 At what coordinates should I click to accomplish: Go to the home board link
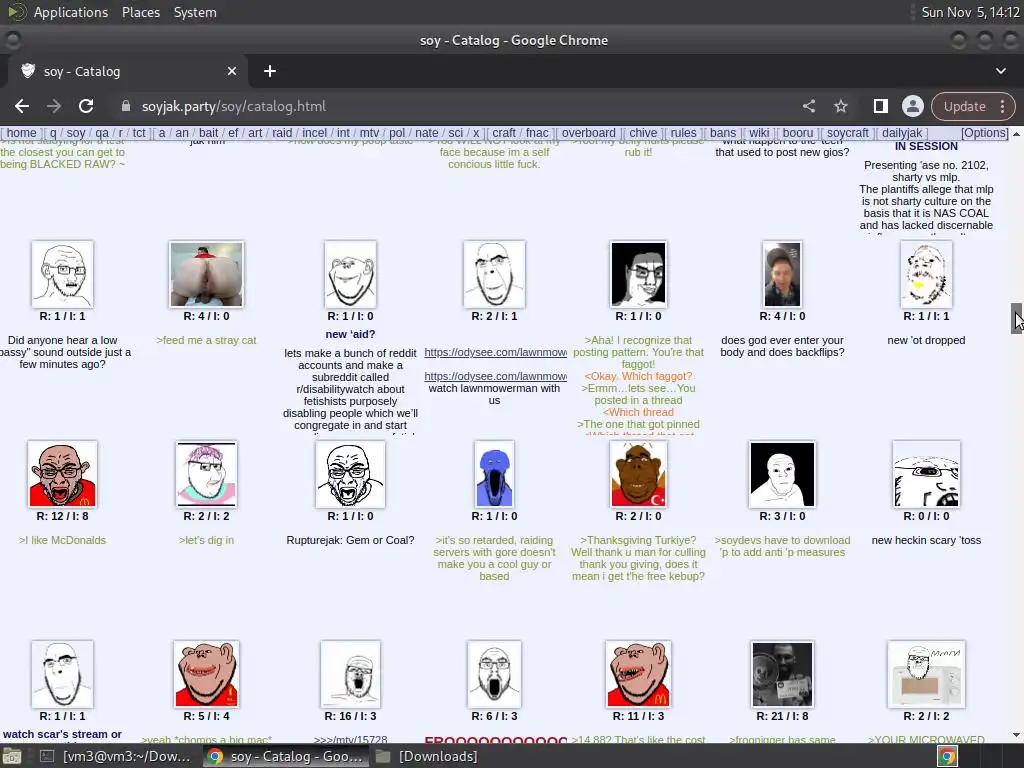(22, 133)
